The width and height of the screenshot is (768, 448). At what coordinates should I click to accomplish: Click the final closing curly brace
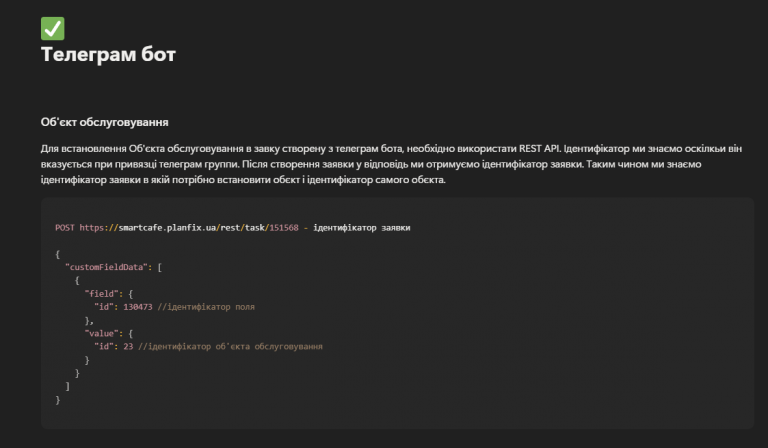[58, 400]
